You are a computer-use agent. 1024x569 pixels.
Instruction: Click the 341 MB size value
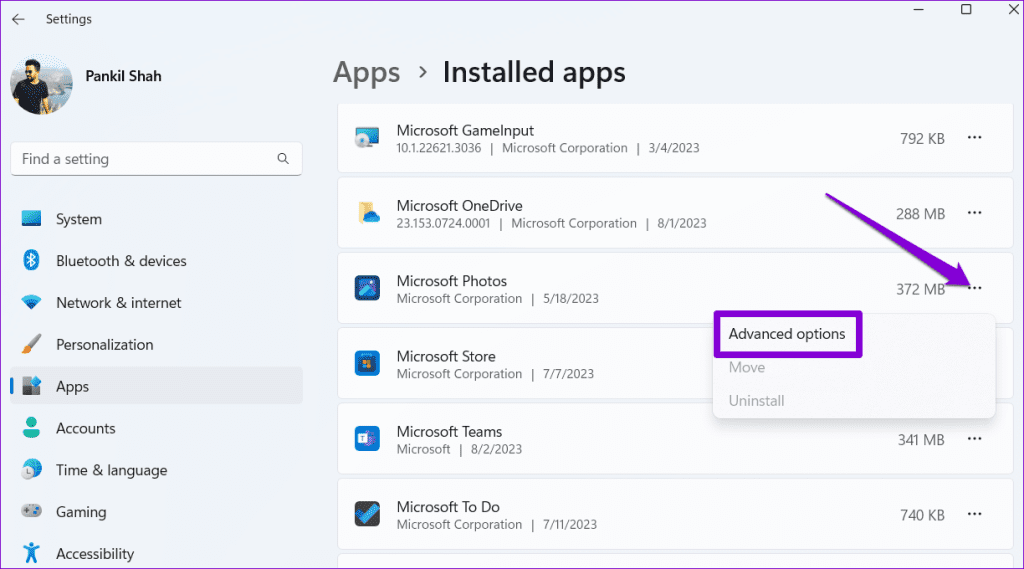pyautogui.click(x=921, y=440)
